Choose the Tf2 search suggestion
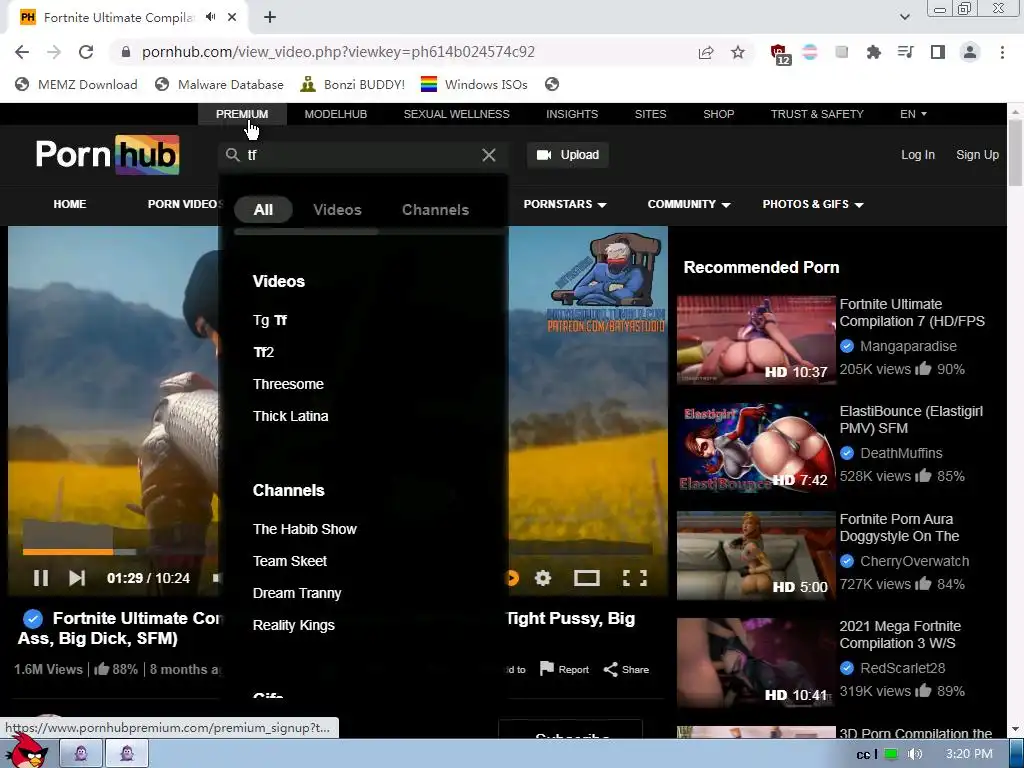 (x=263, y=352)
